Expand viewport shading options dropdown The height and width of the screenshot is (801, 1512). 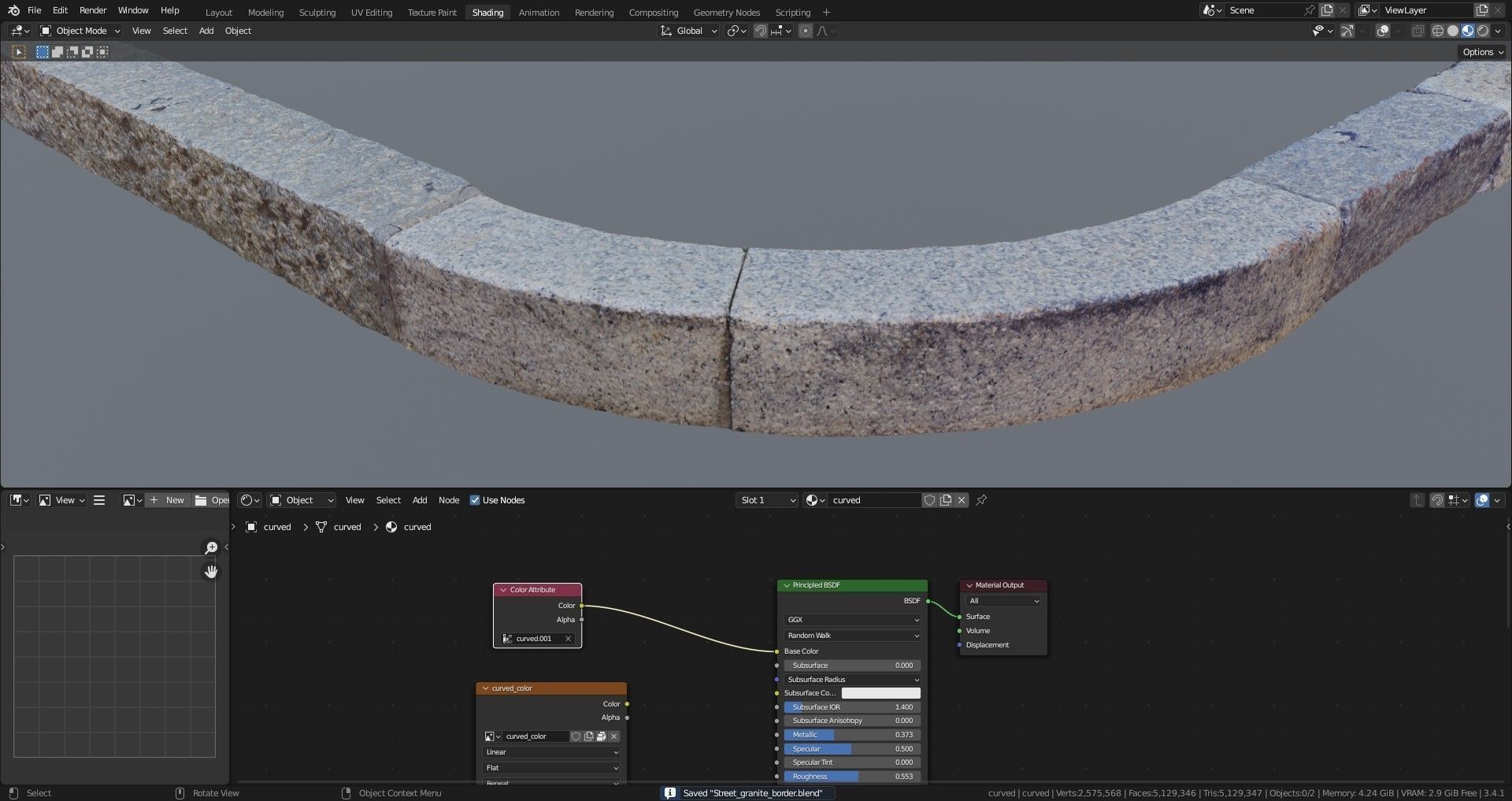coord(1498,31)
